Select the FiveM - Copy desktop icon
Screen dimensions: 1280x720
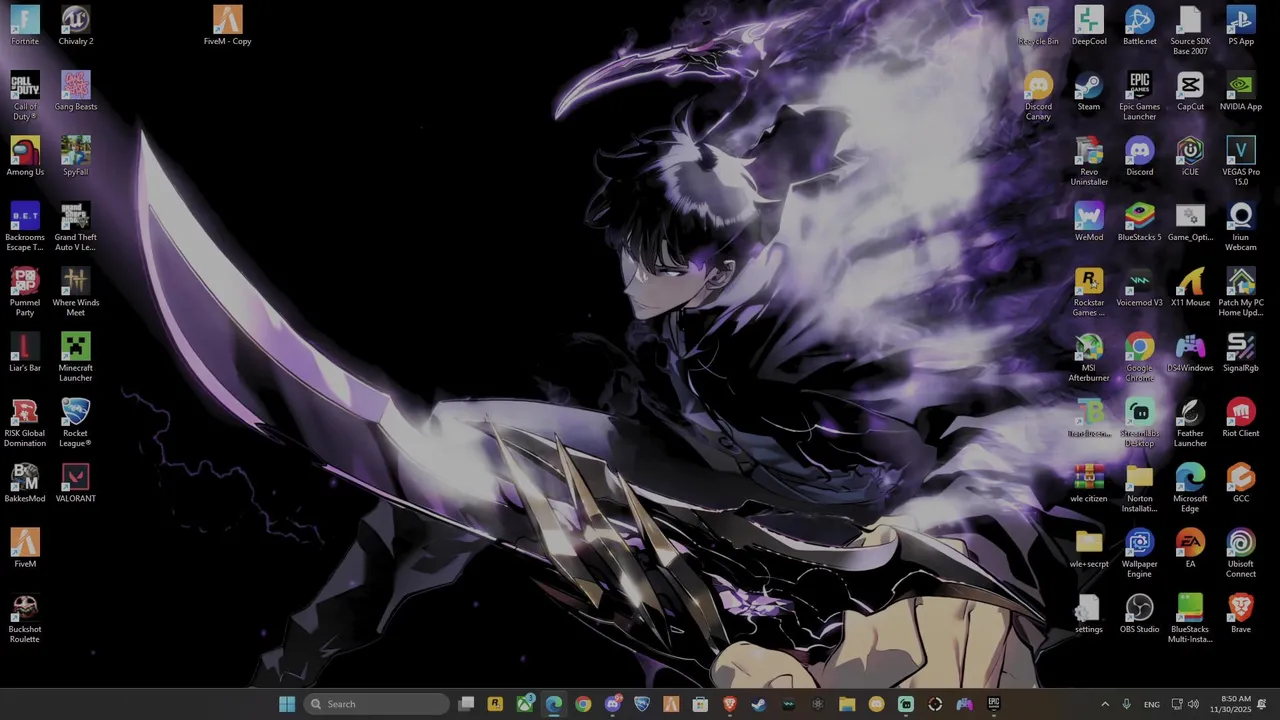pyautogui.click(x=227, y=26)
